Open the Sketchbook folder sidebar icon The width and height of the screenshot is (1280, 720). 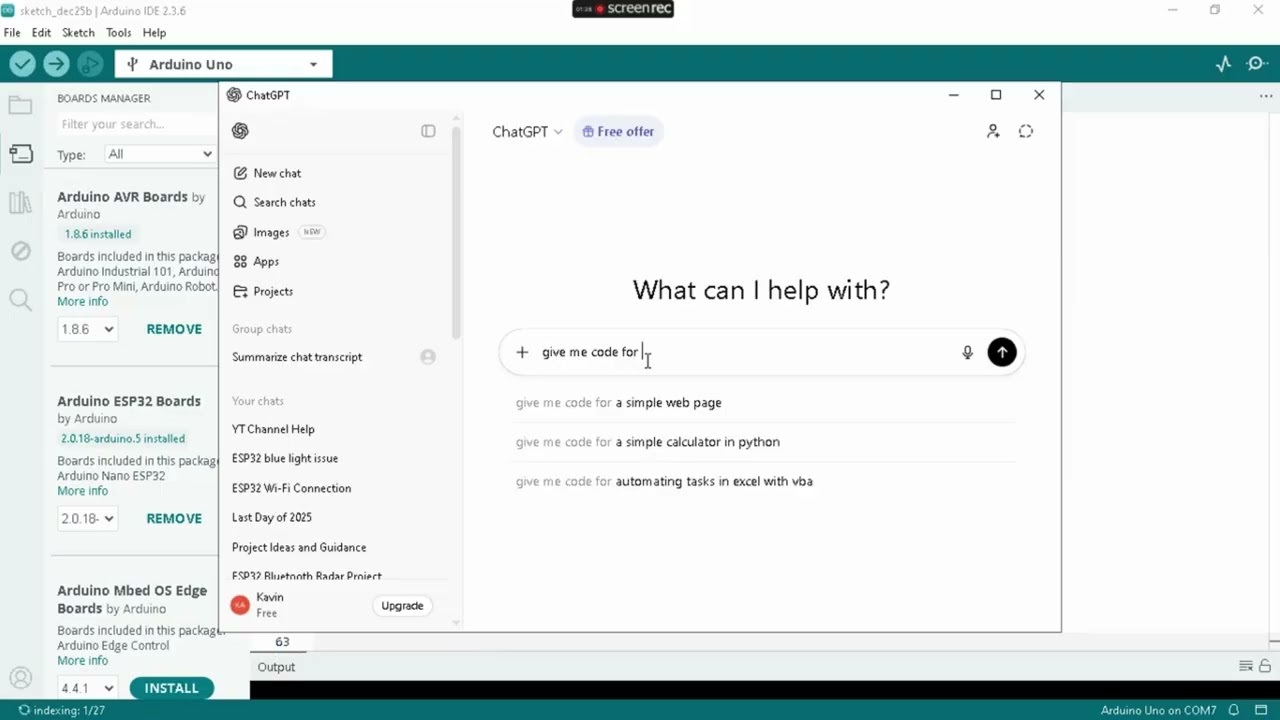click(x=20, y=105)
